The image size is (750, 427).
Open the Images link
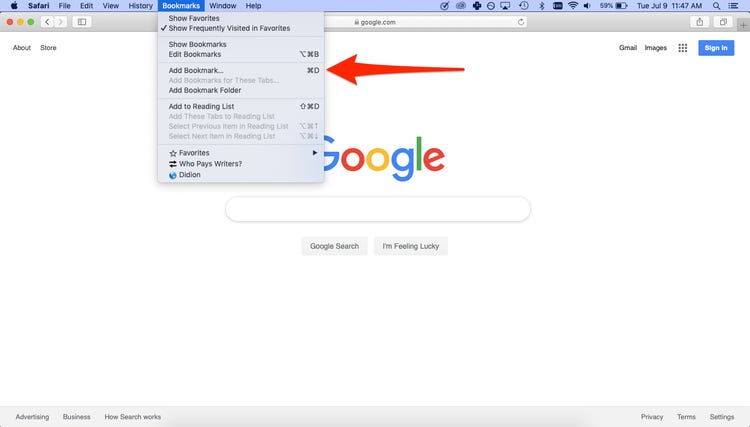[655, 48]
